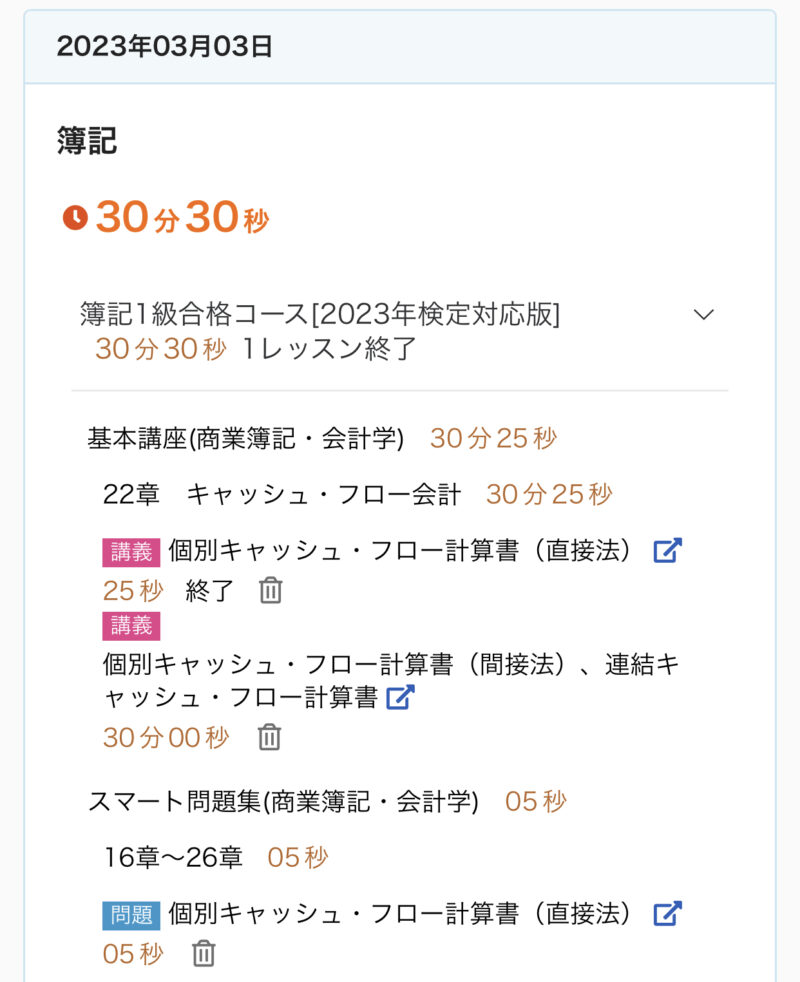Click the second pink 講義 tag

131,626
